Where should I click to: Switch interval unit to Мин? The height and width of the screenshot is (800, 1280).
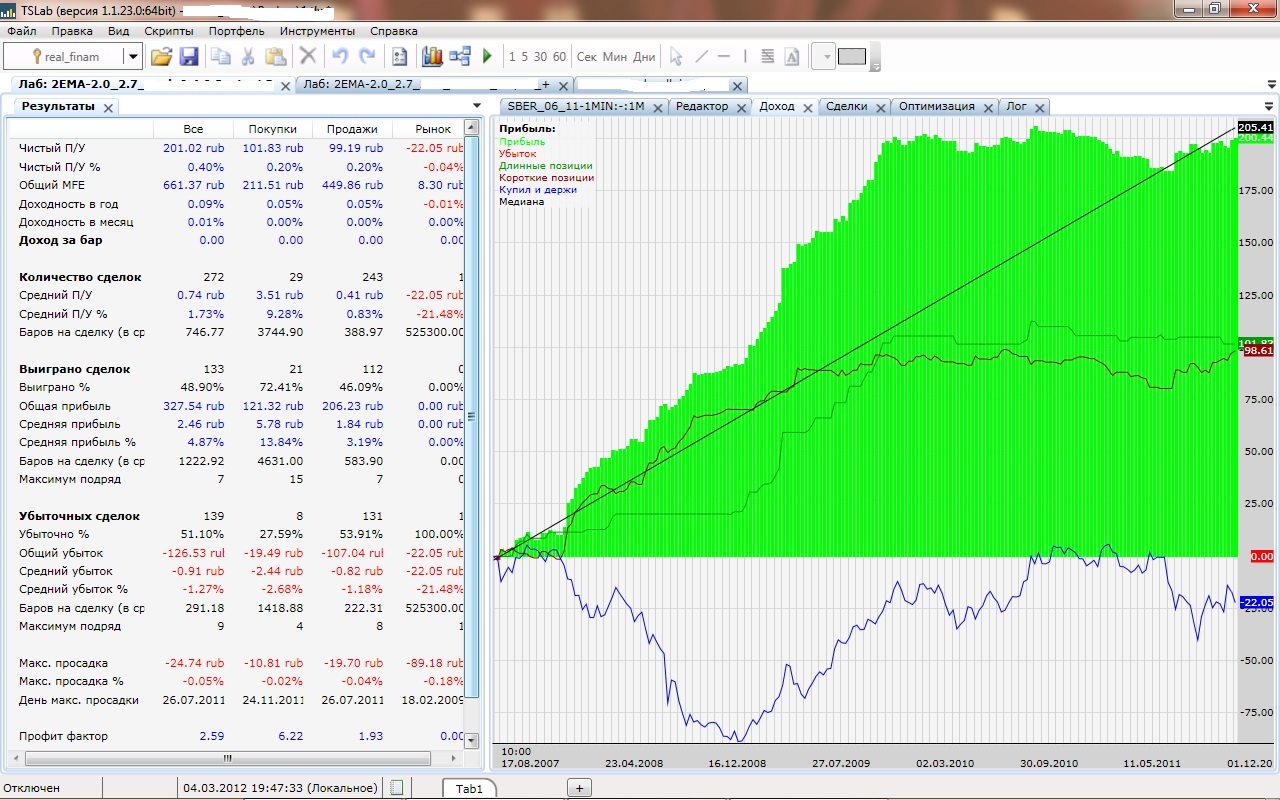(615, 57)
